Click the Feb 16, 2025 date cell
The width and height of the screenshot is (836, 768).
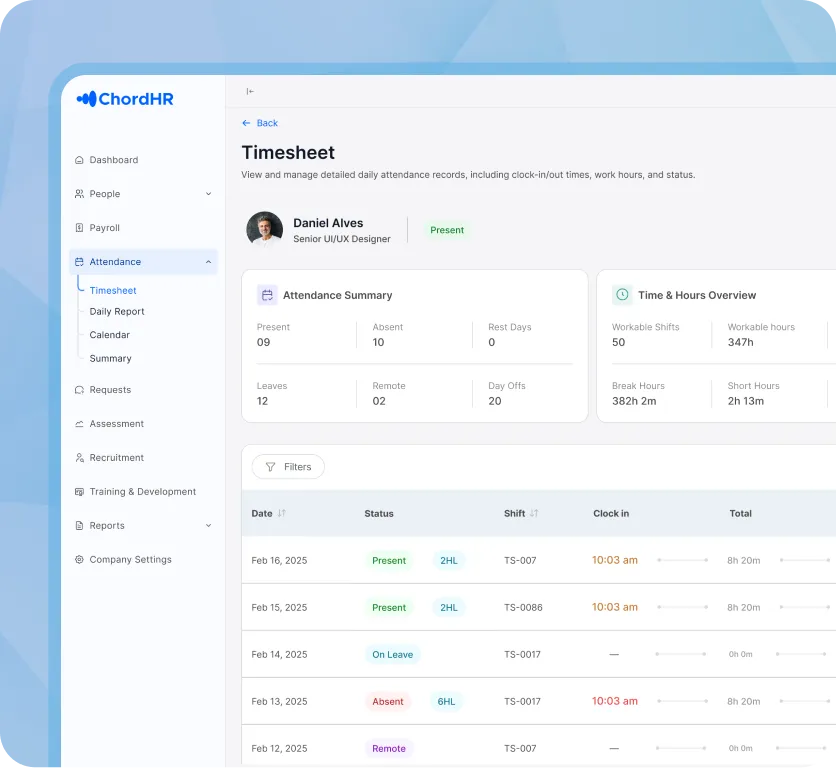[279, 561]
